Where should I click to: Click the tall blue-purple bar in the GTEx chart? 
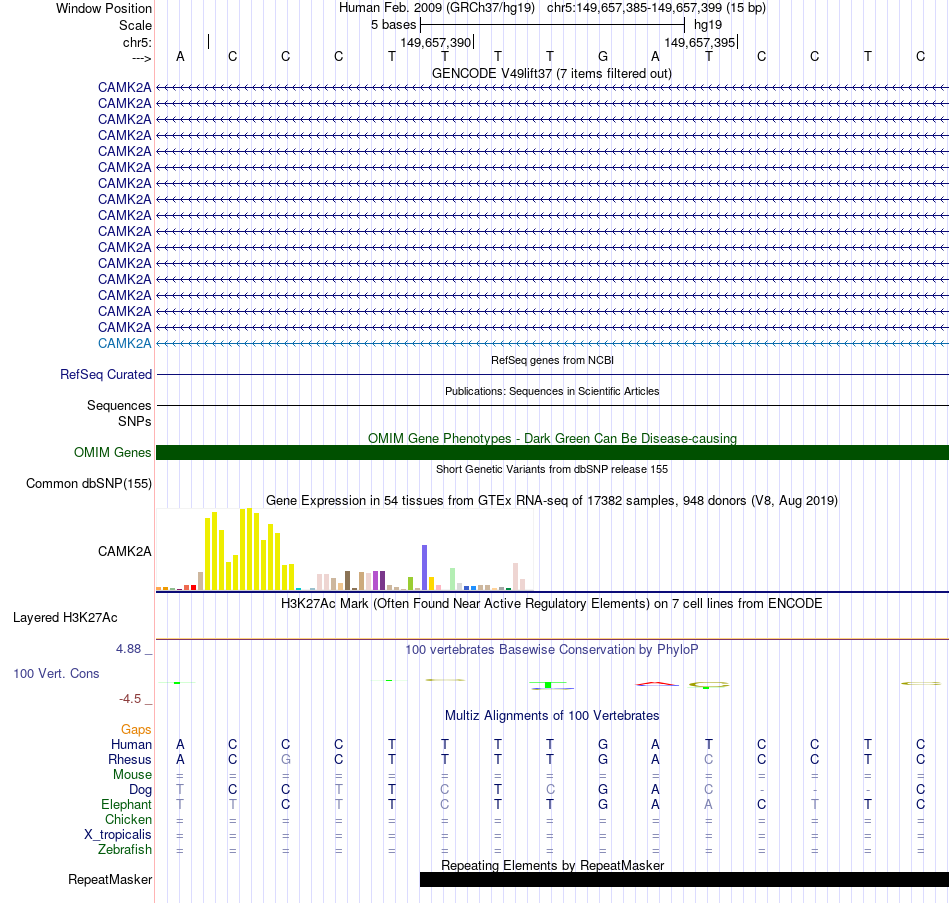[425, 567]
